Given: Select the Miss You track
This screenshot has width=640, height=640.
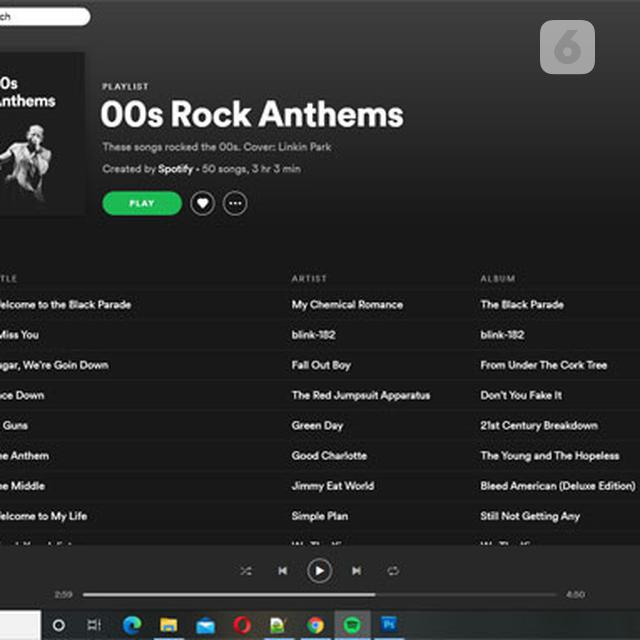Looking at the screenshot, I should pos(19,335).
